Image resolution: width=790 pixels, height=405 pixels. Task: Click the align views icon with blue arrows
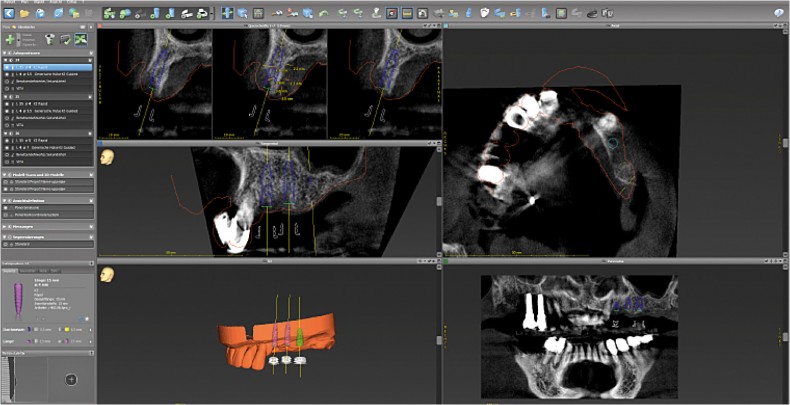[x=227, y=13]
